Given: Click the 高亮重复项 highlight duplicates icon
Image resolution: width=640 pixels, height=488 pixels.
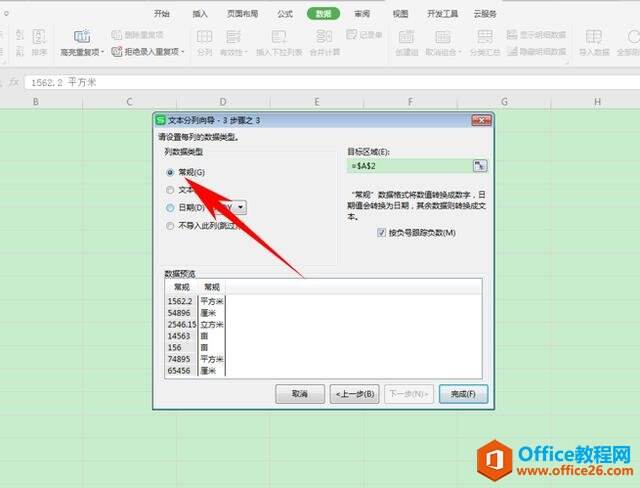Looking at the screenshot, I should (82, 36).
